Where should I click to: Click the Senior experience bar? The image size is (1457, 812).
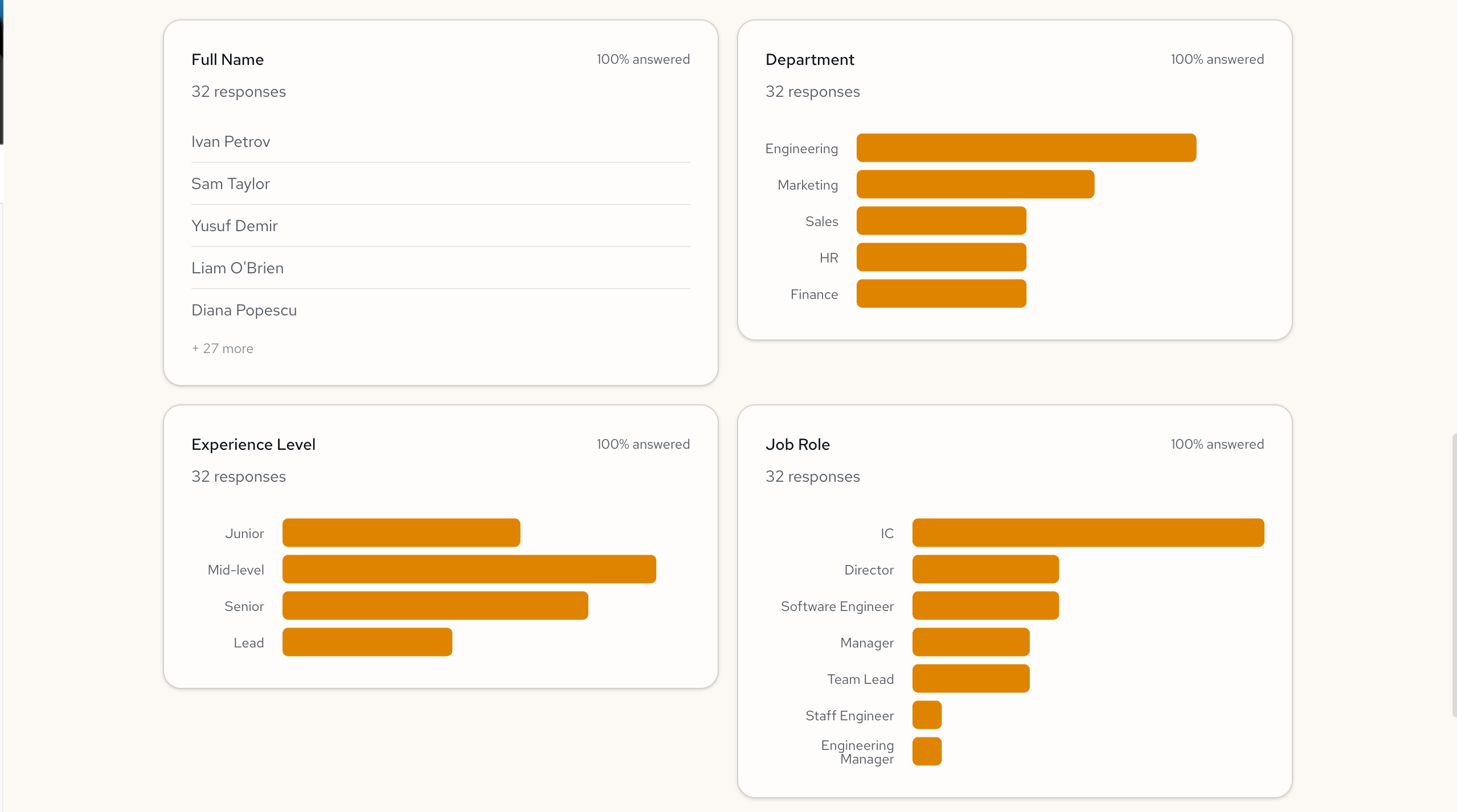435,606
